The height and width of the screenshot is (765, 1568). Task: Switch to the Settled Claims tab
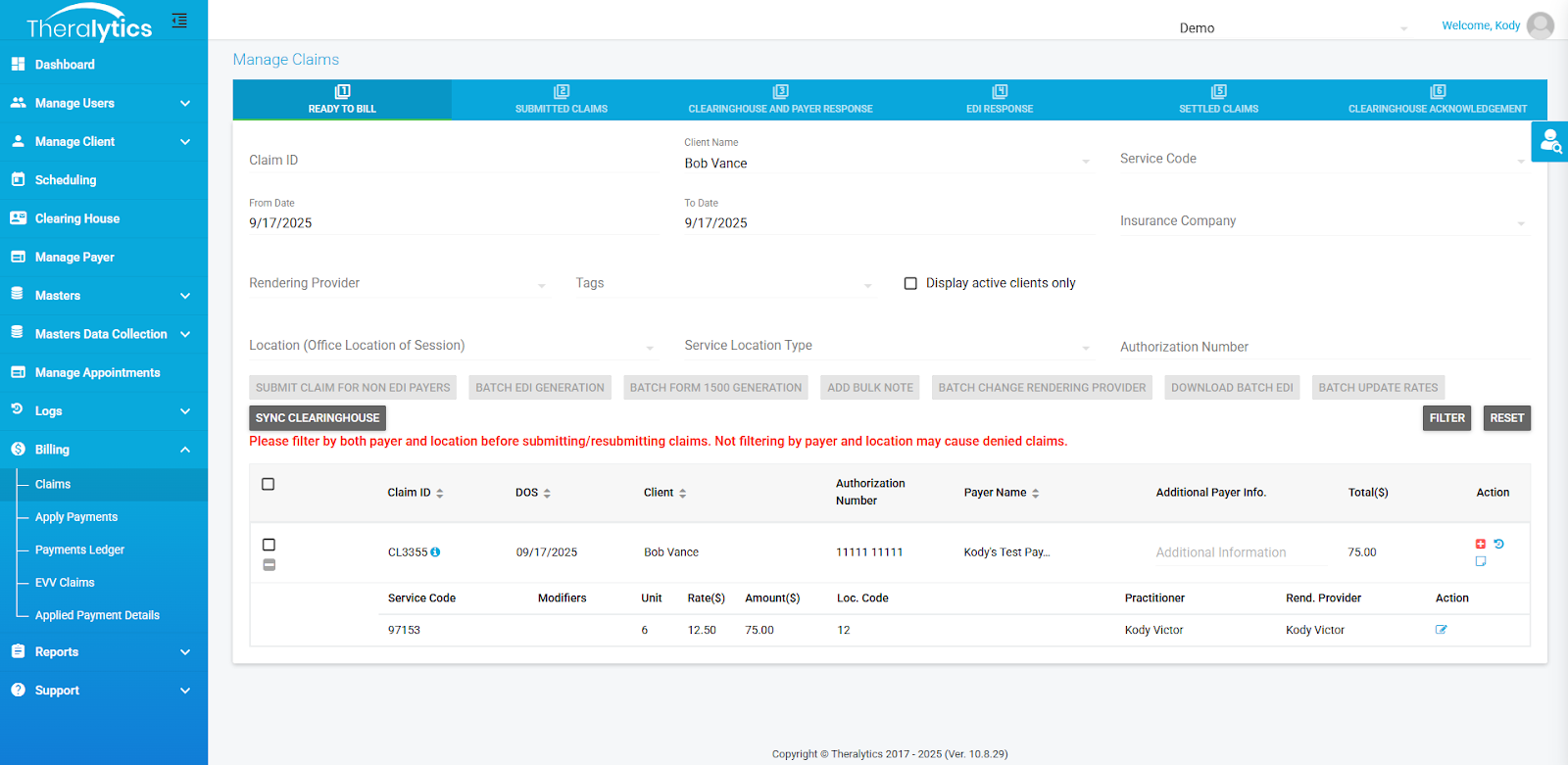pos(1219,100)
